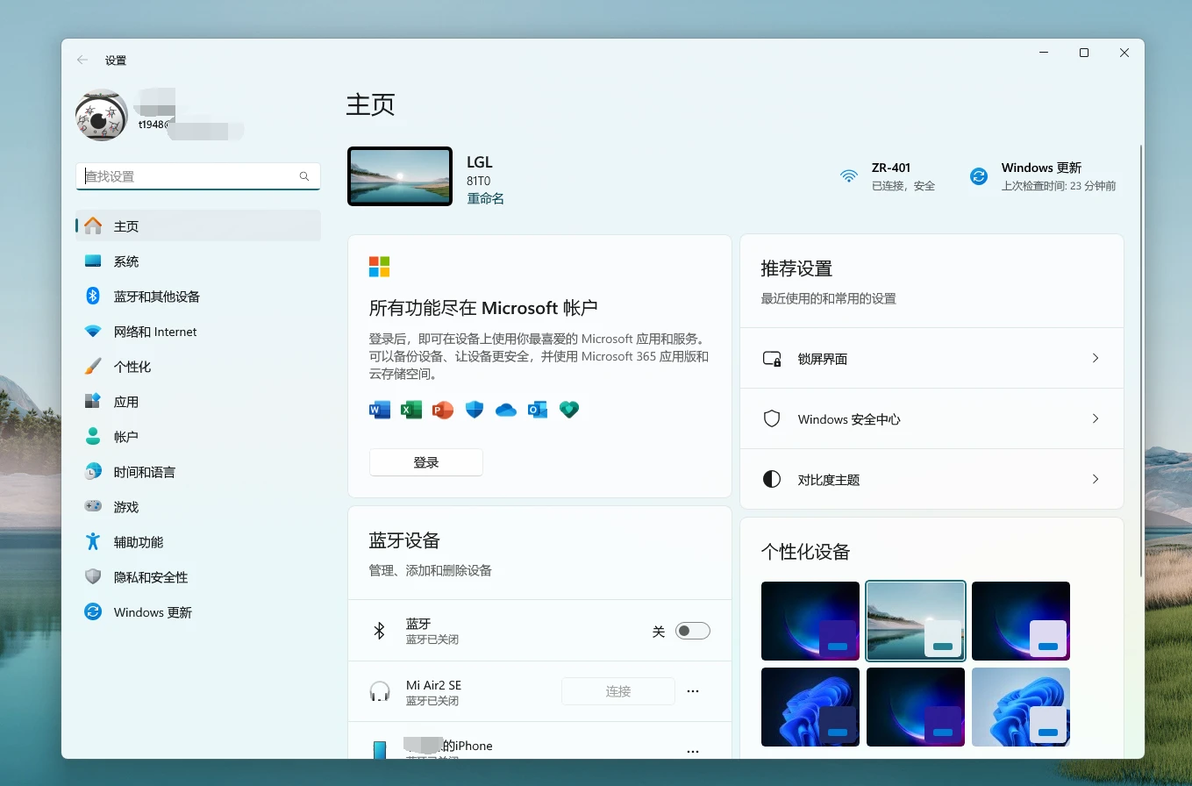Select the light blue flower theme thumbnail
The width and height of the screenshot is (1192, 786).
click(1021, 707)
